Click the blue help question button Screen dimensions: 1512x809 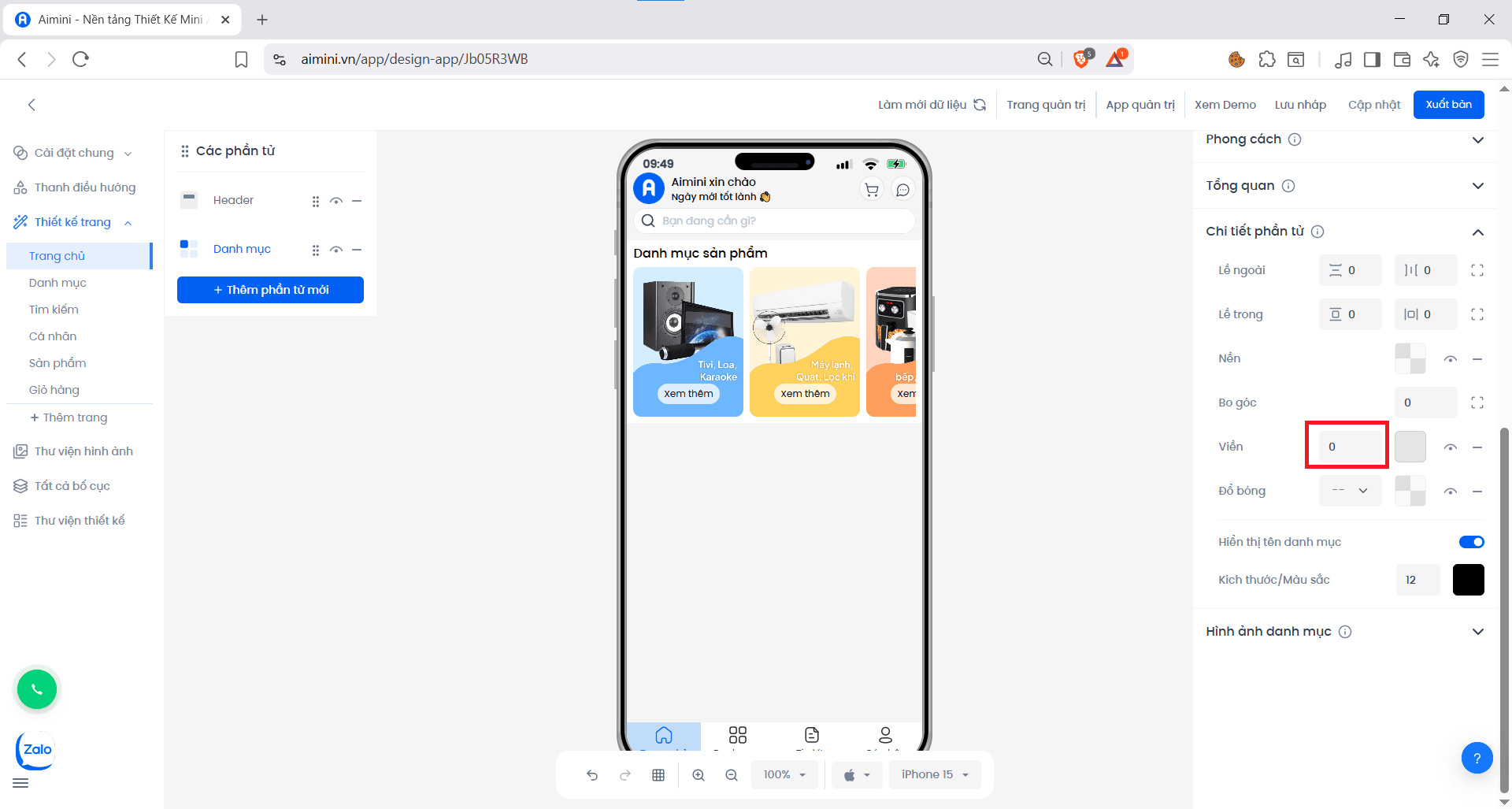click(1477, 758)
